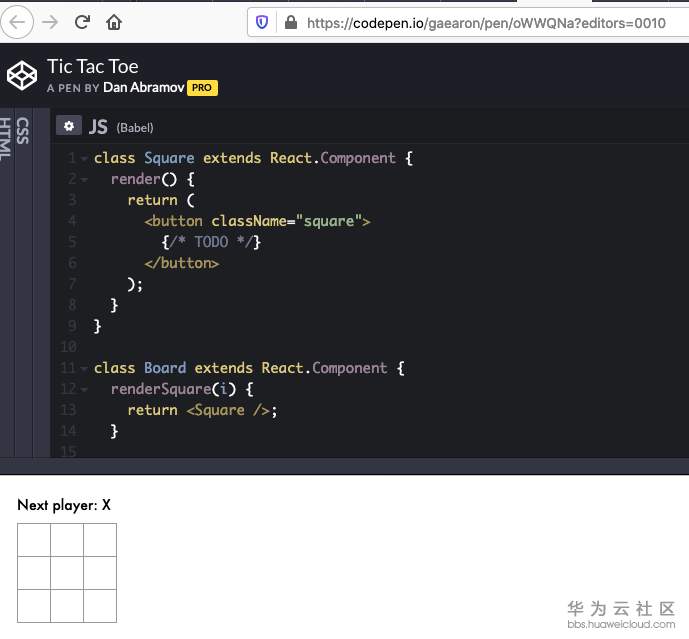Click the middle-left tic tac toe square
The height and width of the screenshot is (639, 689).
(x=34, y=573)
